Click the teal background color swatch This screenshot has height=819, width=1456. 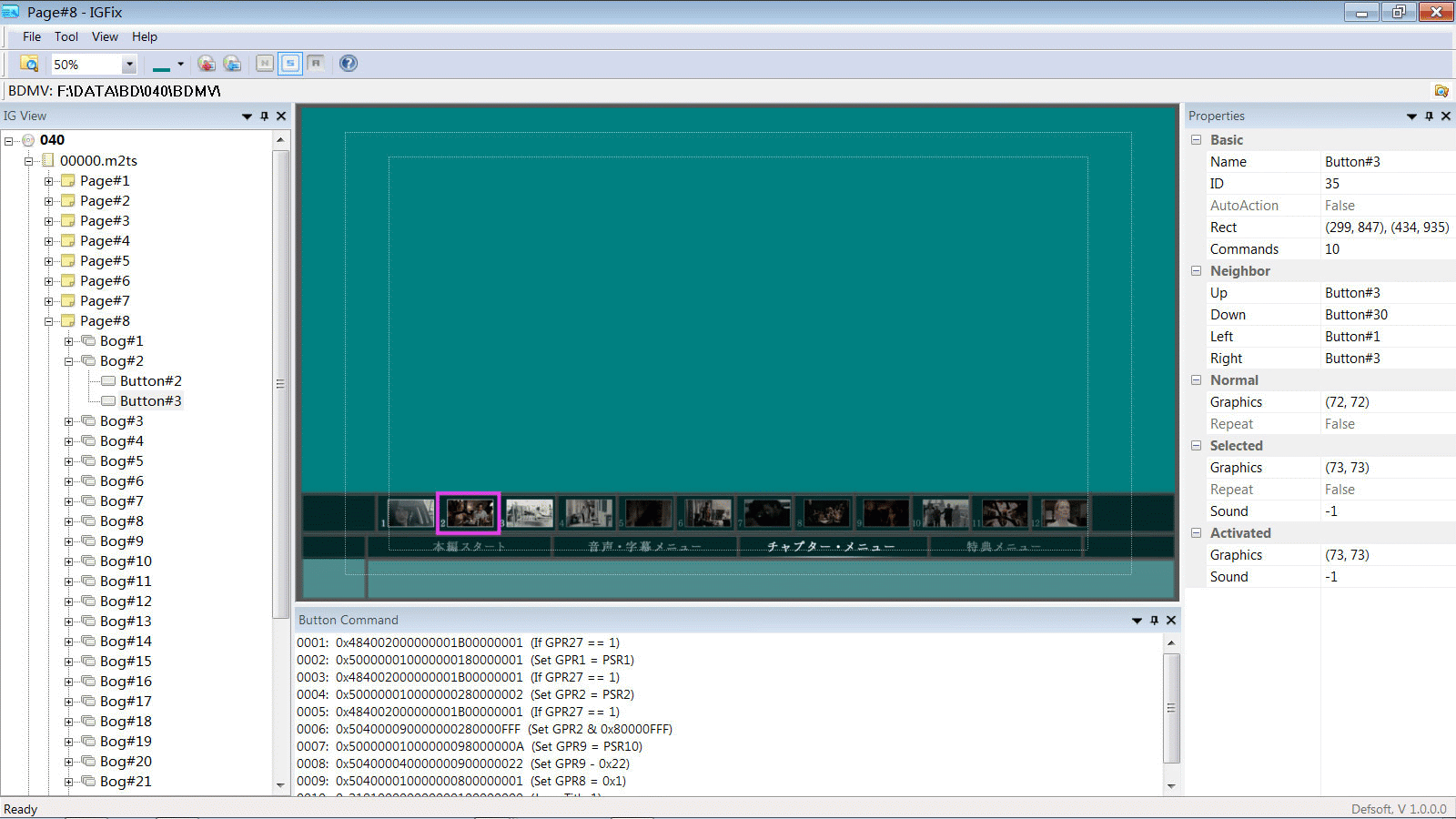click(x=161, y=65)
